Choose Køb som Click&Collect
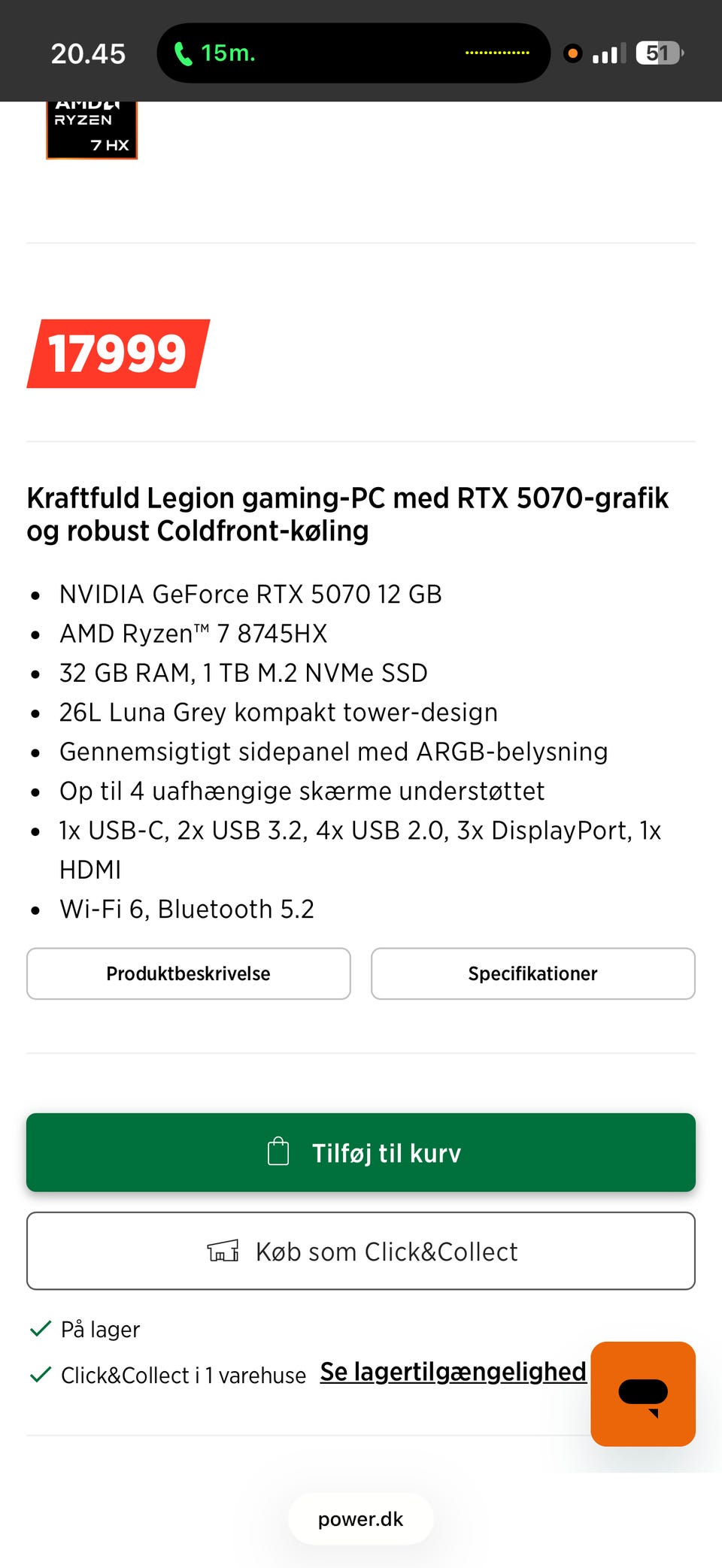Image resolution: width=722 pixels, height=1568 pixels. click(x=361, y=1251)
